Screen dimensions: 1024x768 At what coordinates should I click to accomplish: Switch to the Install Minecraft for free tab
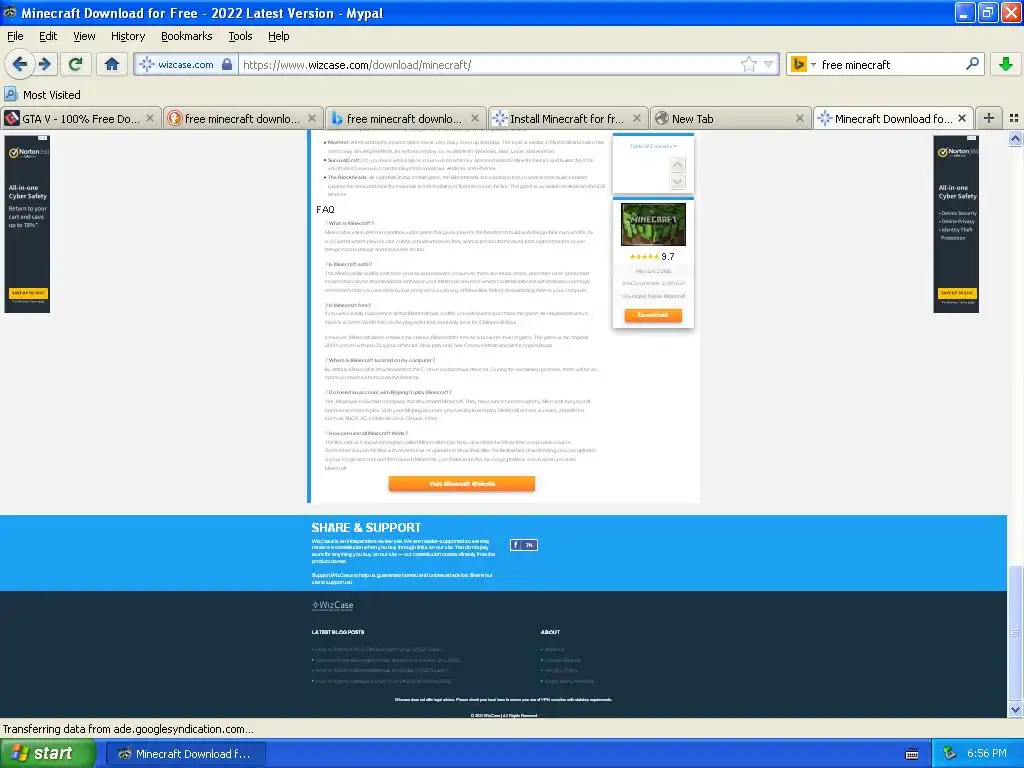pyautogui.click(x=566, y=118)
